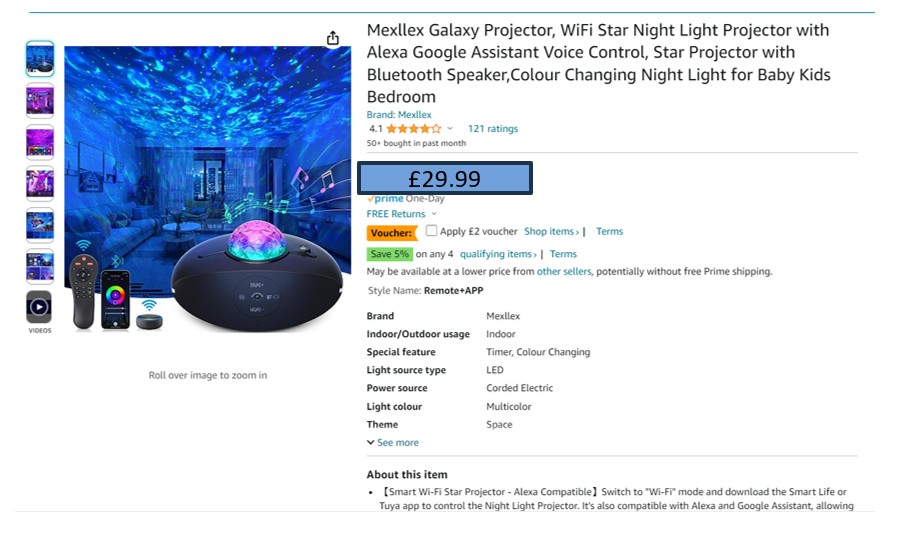
Task: Expand the star rating dropdown arrow
Action: 450,129
